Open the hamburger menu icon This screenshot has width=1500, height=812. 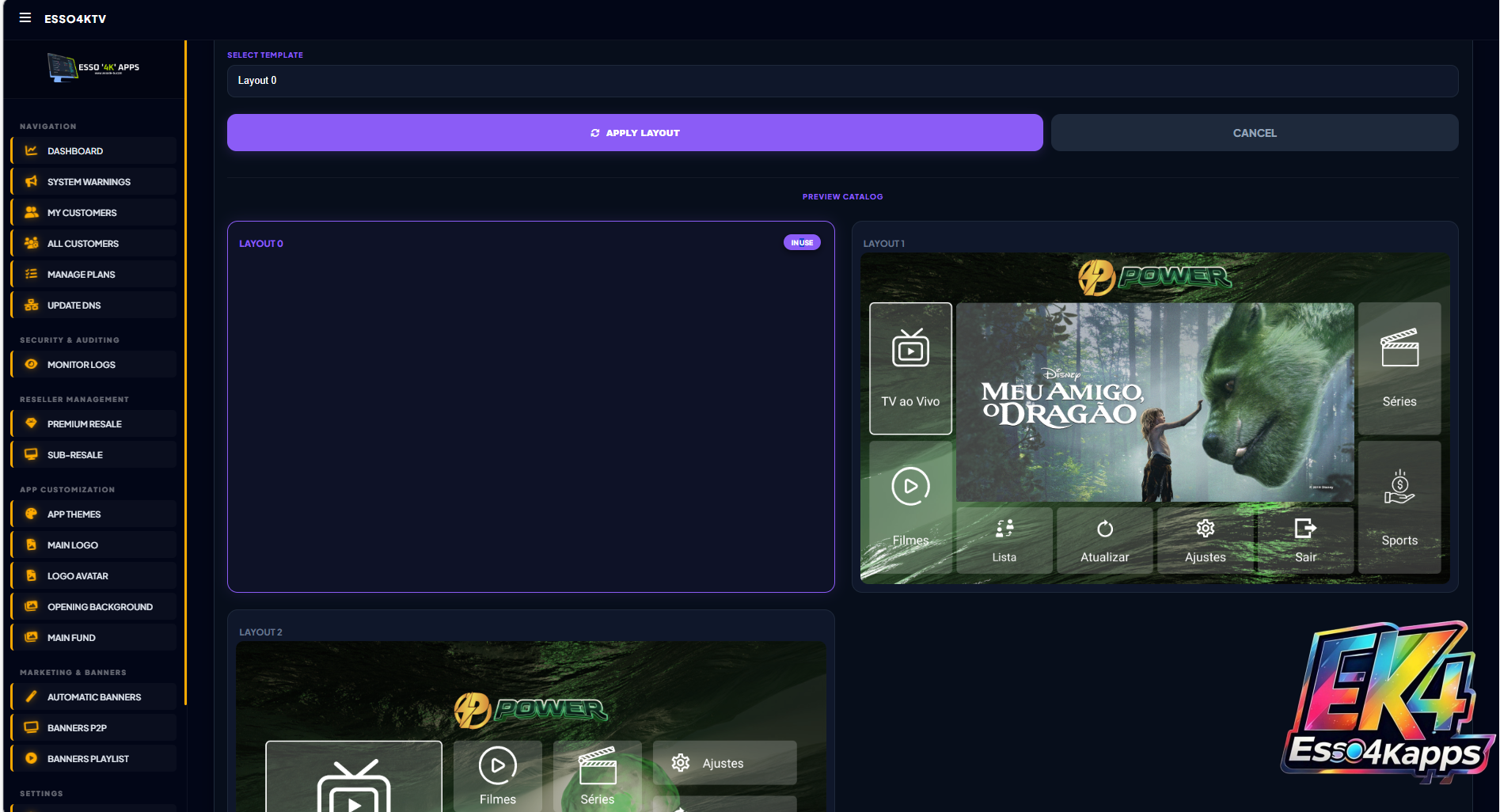coord(25,17)
